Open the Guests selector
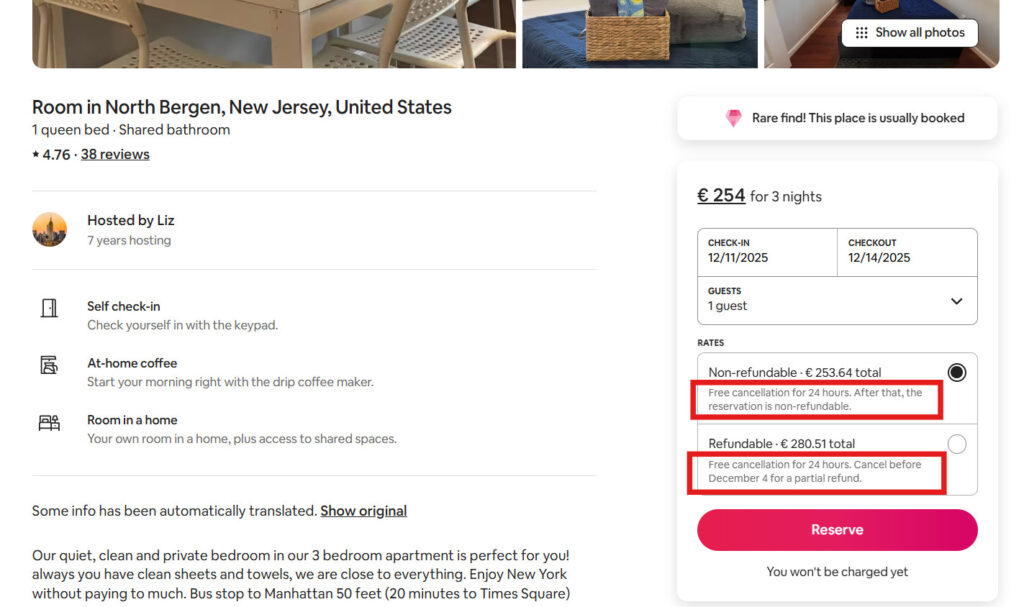Image resolution: width=1024 pixels, height=607 pixels. tap(837, 300)
